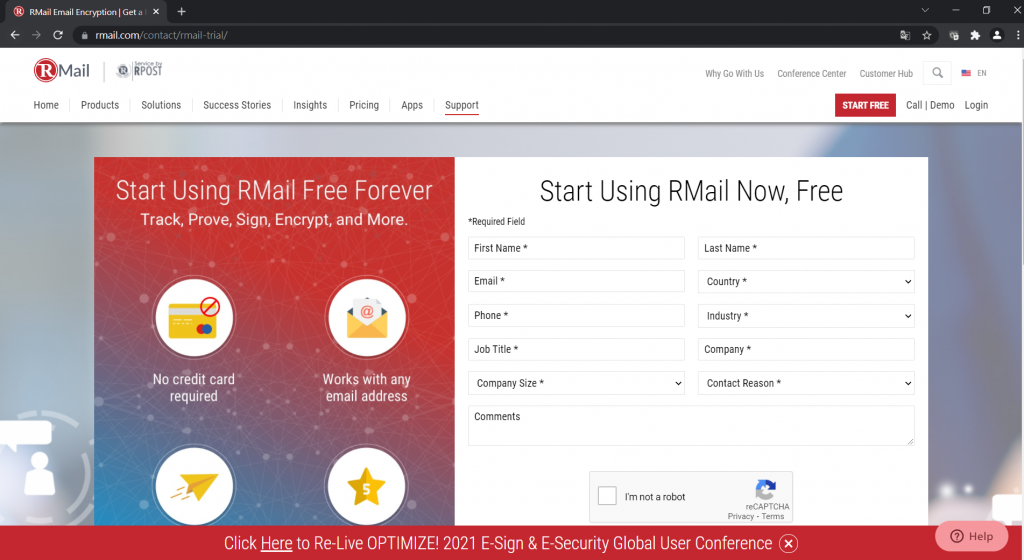Open the Company Size dropdown
The height and width of the screenshot is (560, 1024).
[576, 383]
